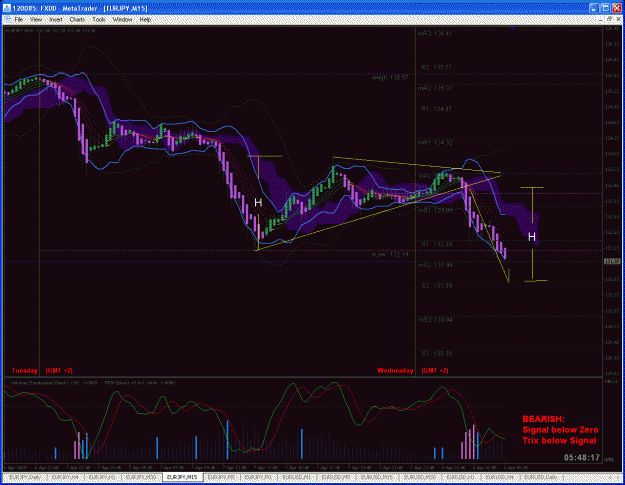Click the R2 135.77 pivot level label
Image resolution: width=625 pixels, height=485 pixels.
point(436,67)
